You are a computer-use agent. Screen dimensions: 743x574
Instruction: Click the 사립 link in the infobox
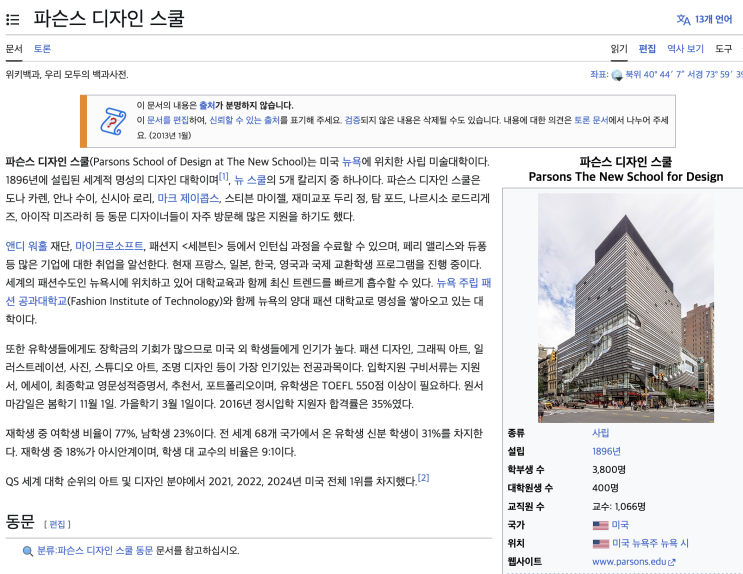(x=600, y=433)
